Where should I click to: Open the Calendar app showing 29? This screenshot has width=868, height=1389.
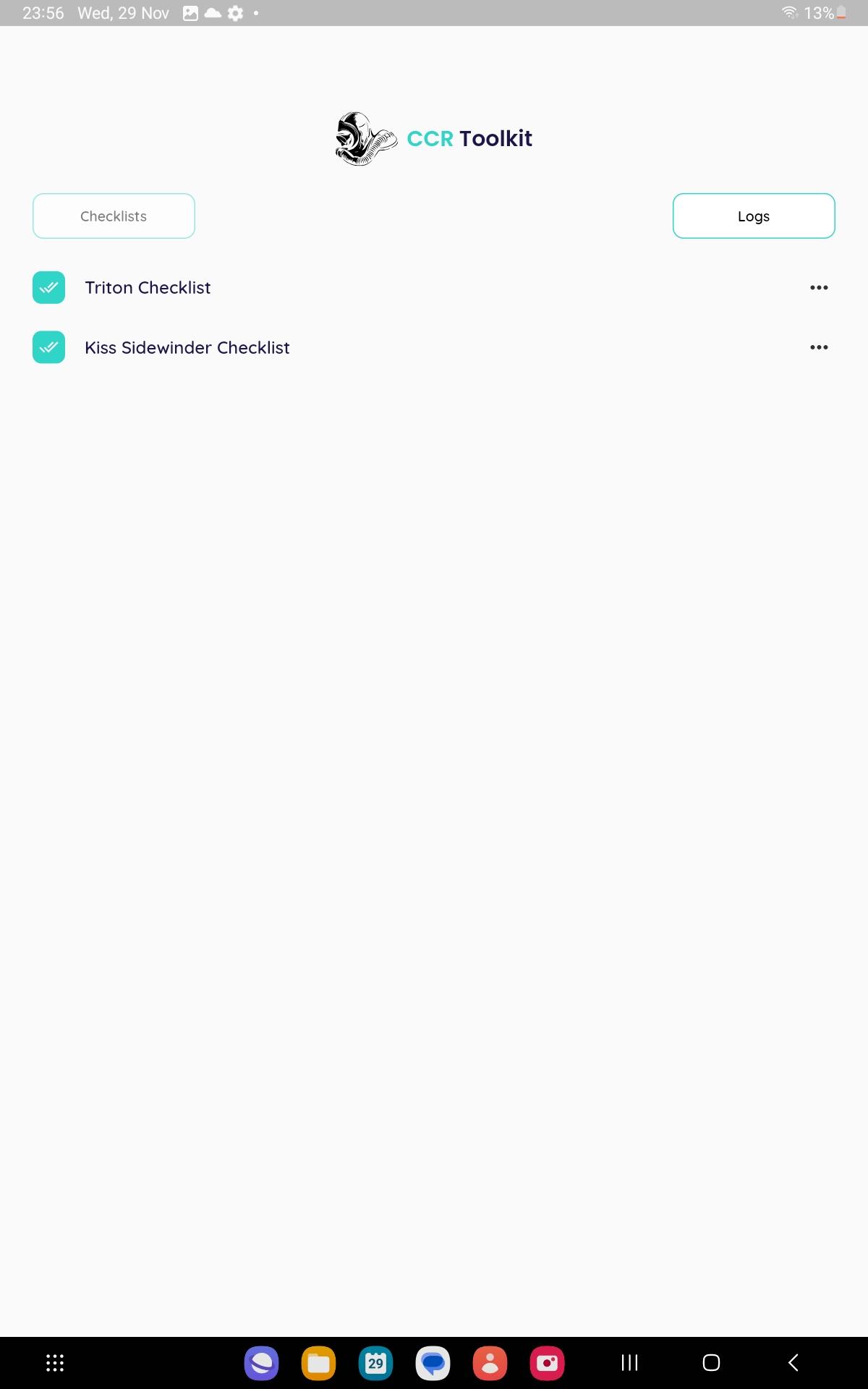tap(375, 1364)
